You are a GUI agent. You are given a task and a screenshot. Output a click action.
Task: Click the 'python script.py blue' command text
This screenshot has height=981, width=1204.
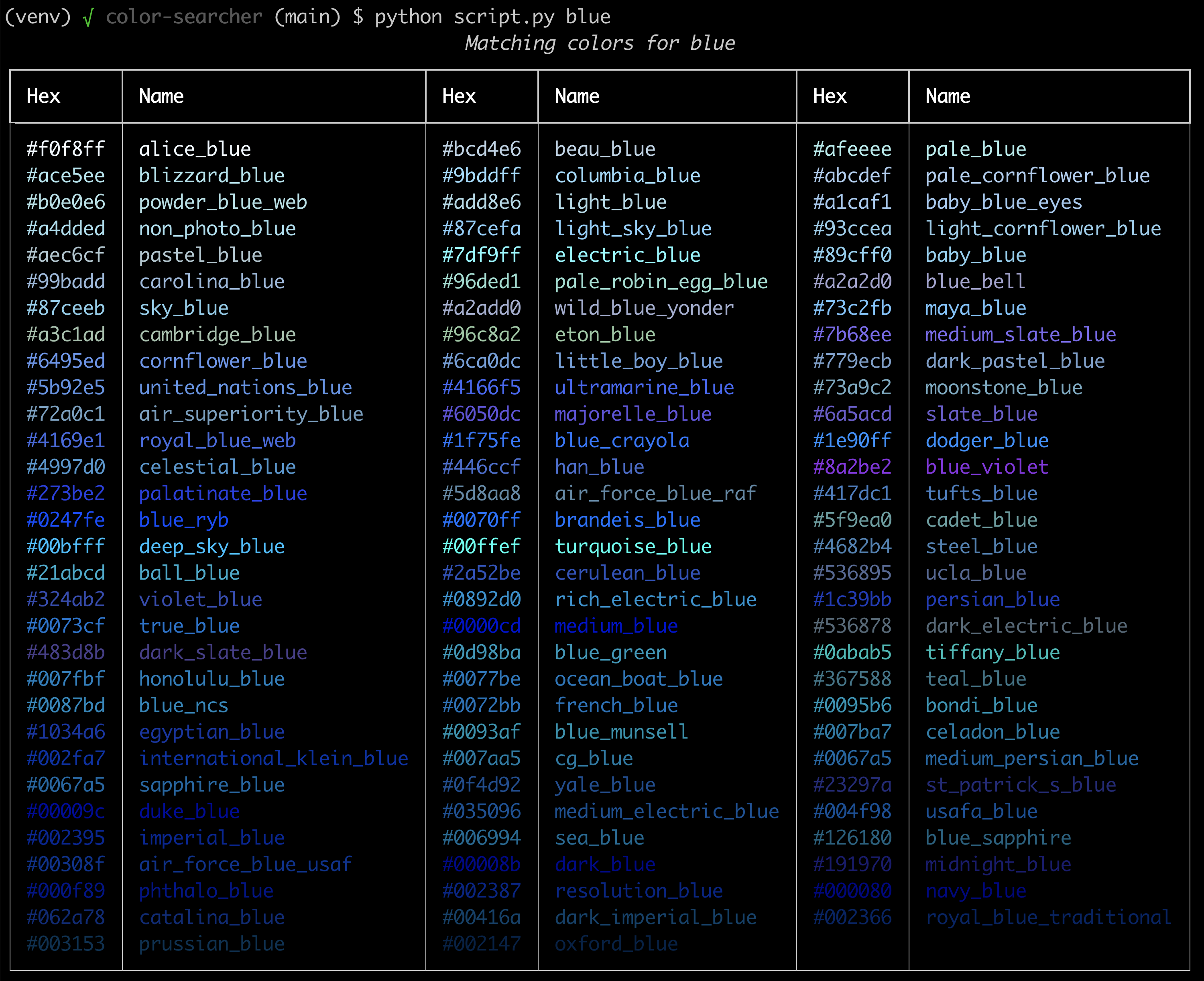pos(492,17)
